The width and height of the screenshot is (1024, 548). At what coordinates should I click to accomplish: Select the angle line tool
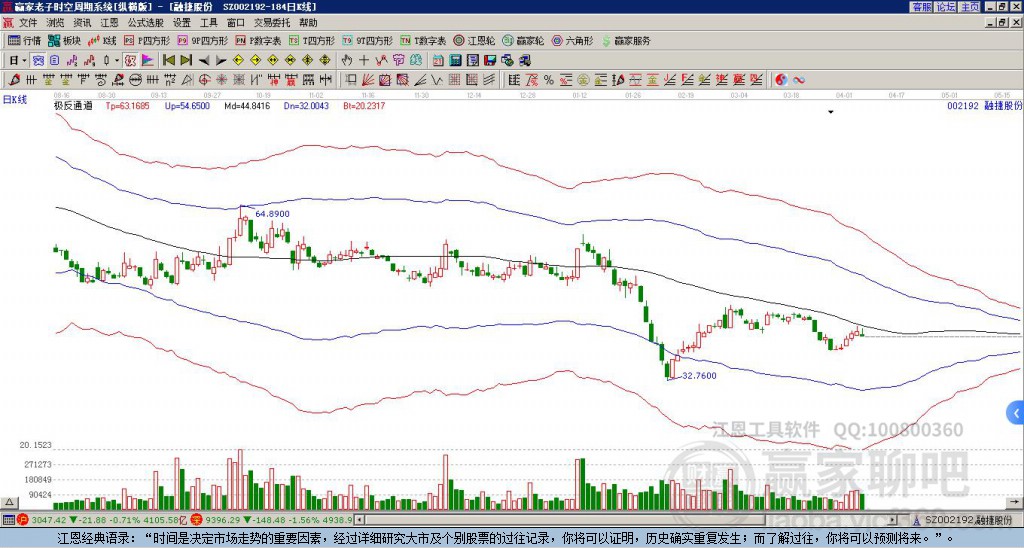point(421,80)
